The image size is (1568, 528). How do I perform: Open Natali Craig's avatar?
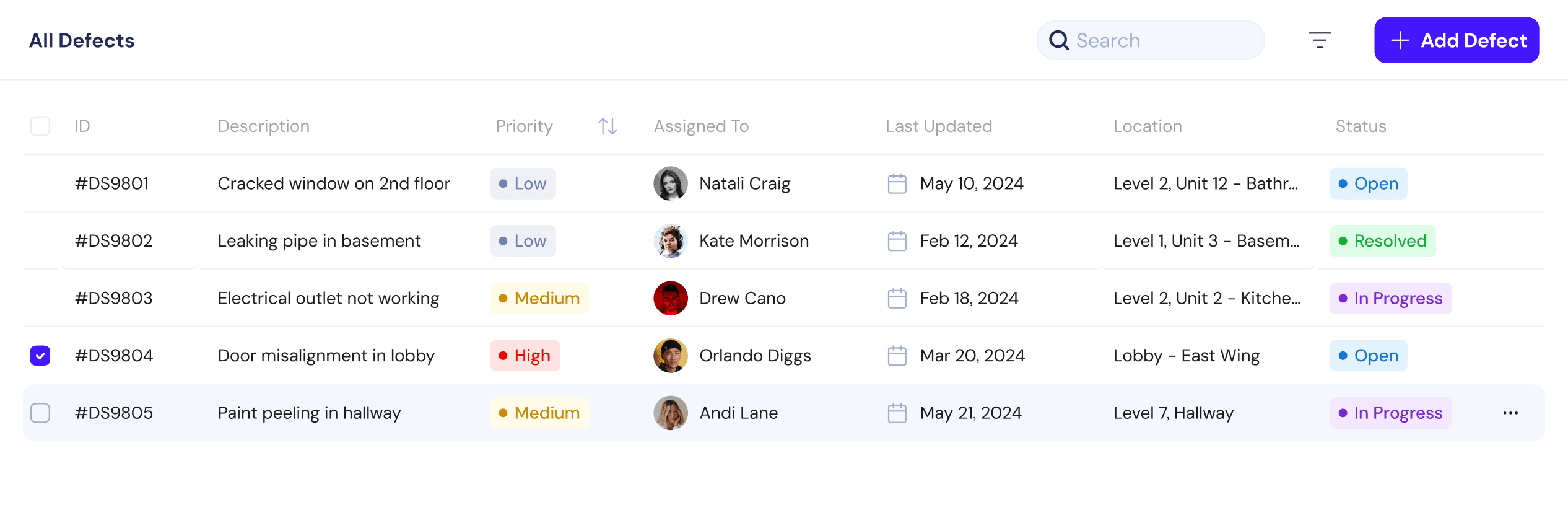coord(671,183)
